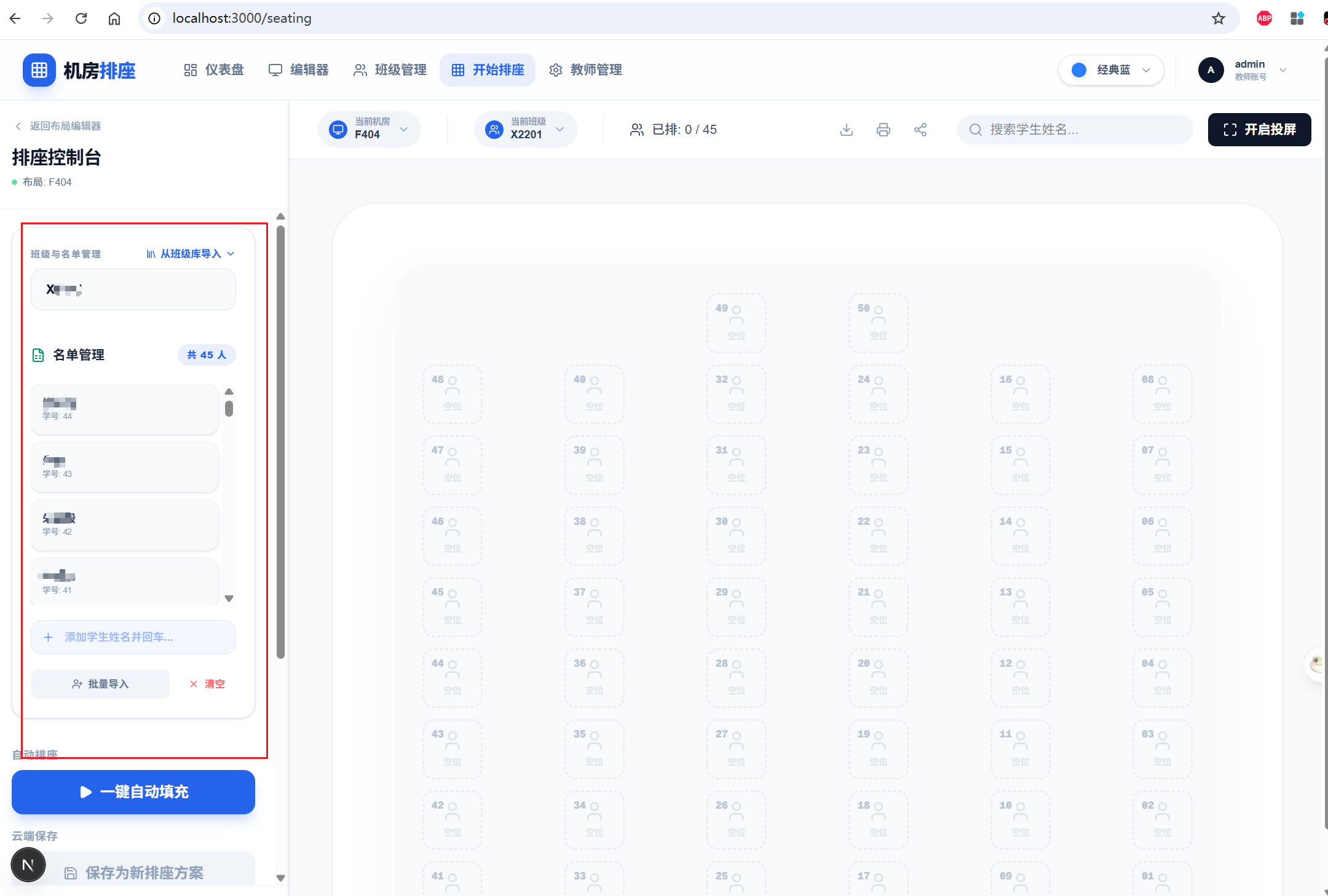This screenshot has width=1328, height=896.
Task: Select the 开始排座 tab
Action: (x=488, y=70)
